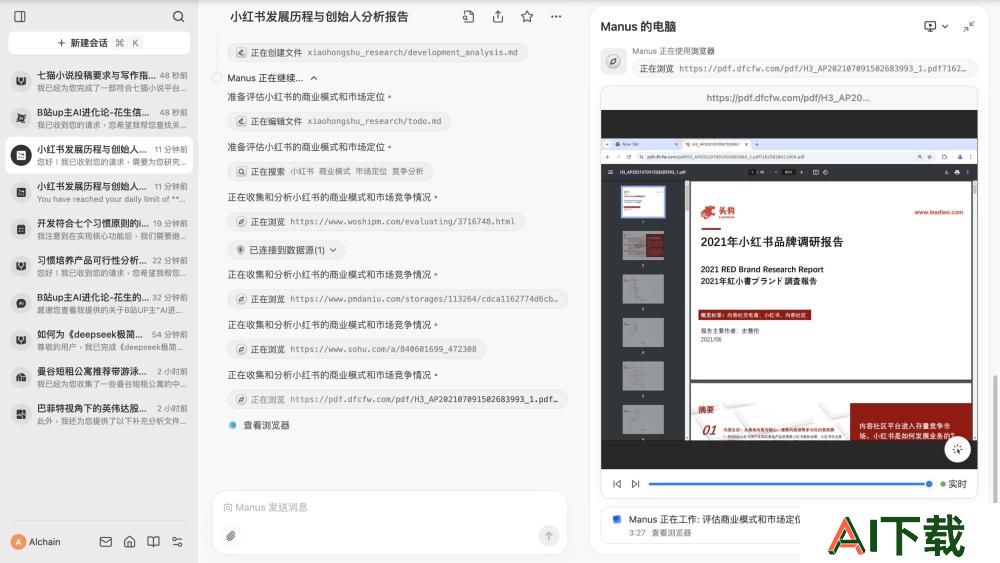The image size is (1000, 563).
Task: Open conversation 巴菲特视角下的英伟达股
Action: tap(99, 414)
